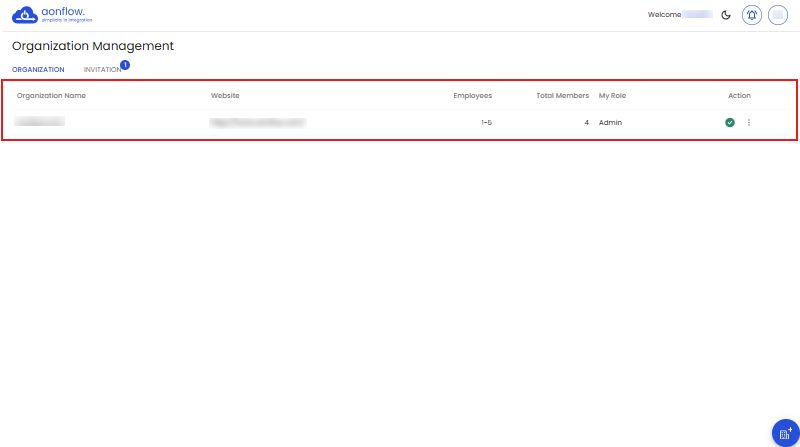Click the Website column header
Image resolution: width=800 pixels, height=447 pixels.
225,96
